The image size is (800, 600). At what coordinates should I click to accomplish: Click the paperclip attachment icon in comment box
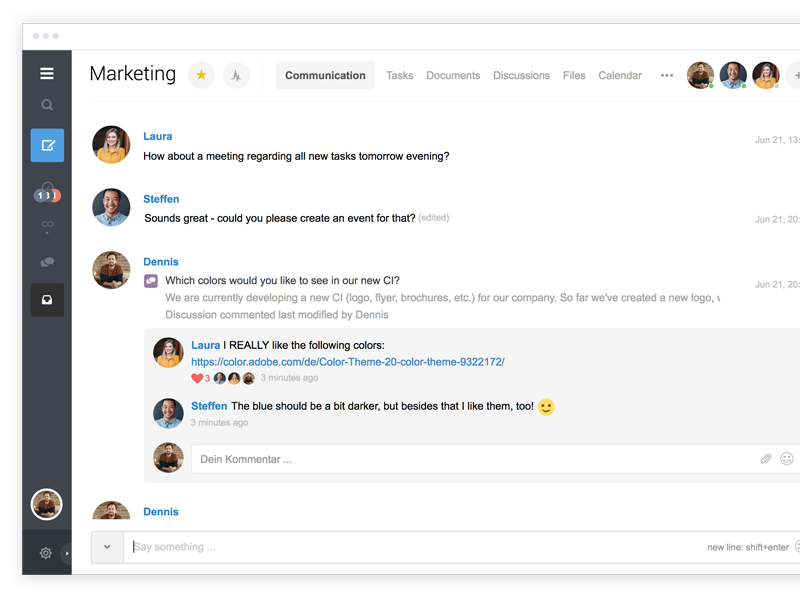(766, 459)
